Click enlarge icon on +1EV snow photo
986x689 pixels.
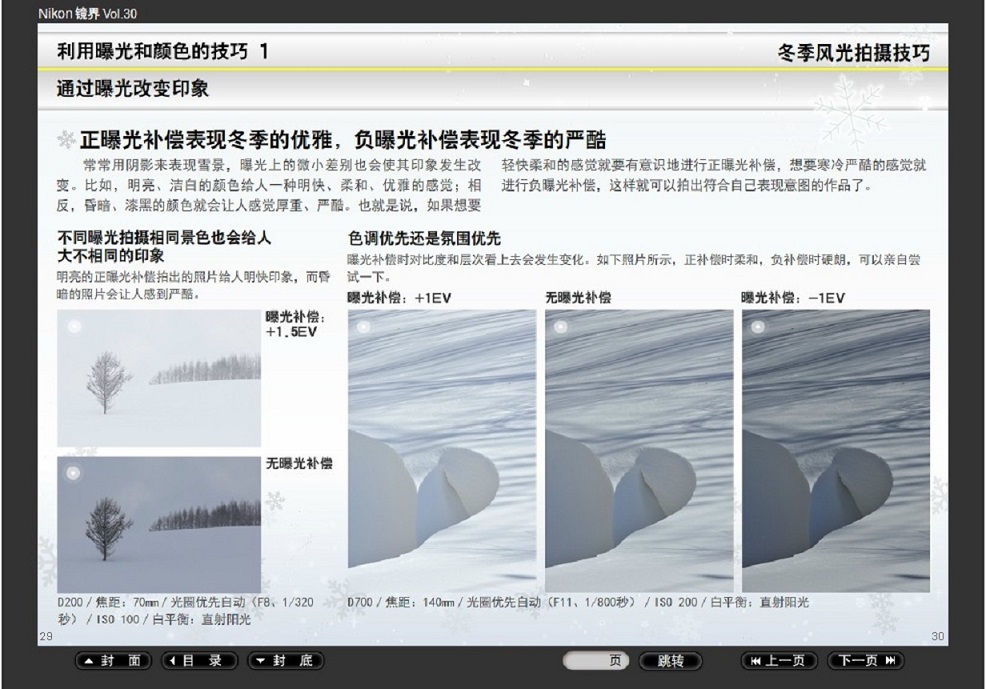(x=363, y=326)
